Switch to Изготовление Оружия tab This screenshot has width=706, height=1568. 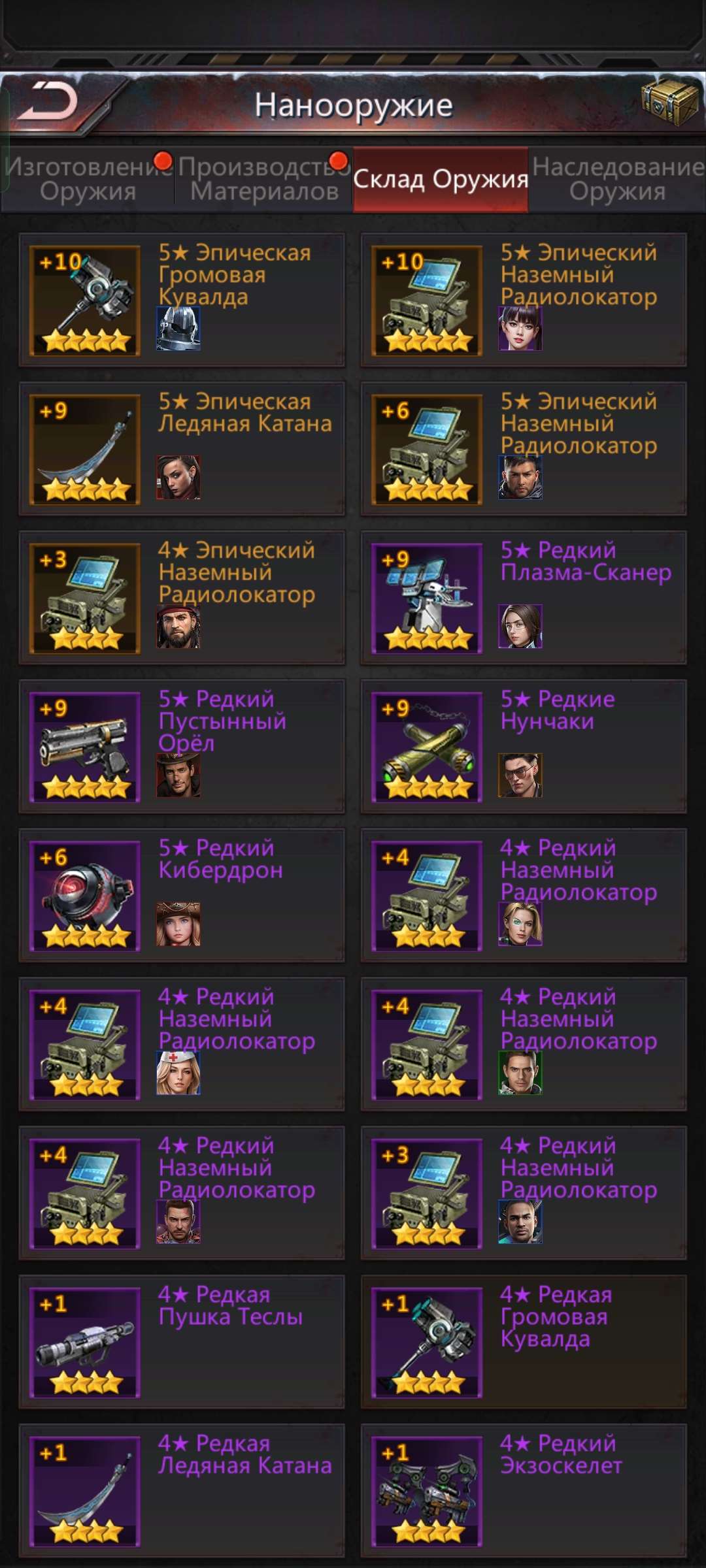click(88, 179)
